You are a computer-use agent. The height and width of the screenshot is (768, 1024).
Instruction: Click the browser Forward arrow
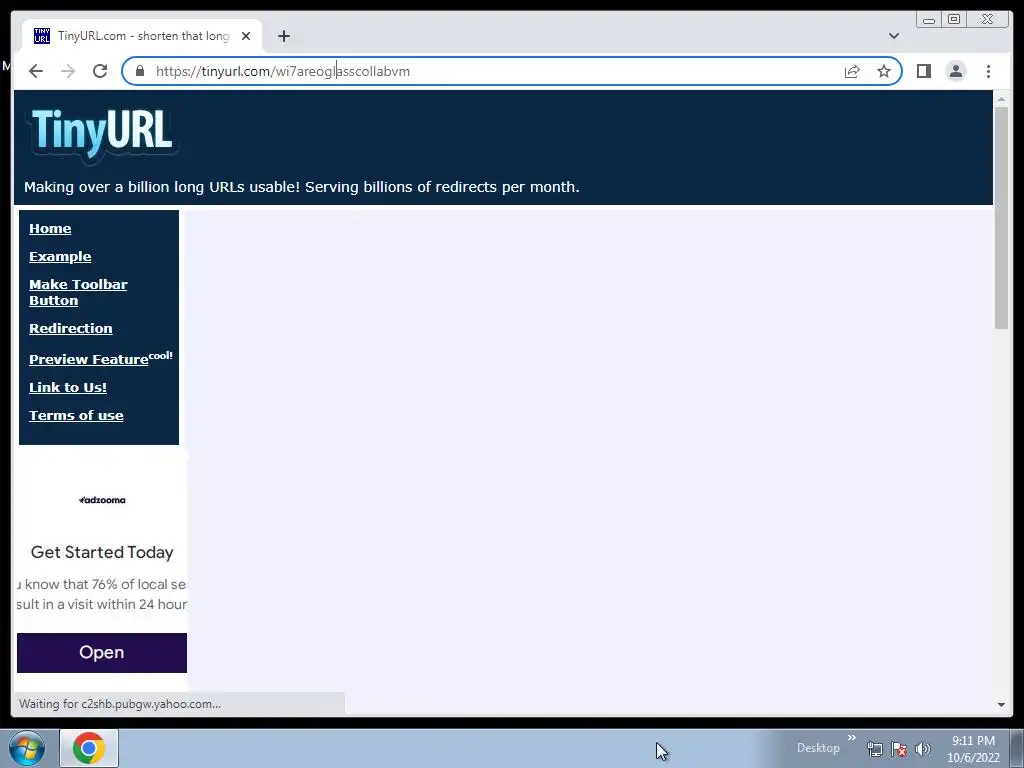(x=68, y=71)
